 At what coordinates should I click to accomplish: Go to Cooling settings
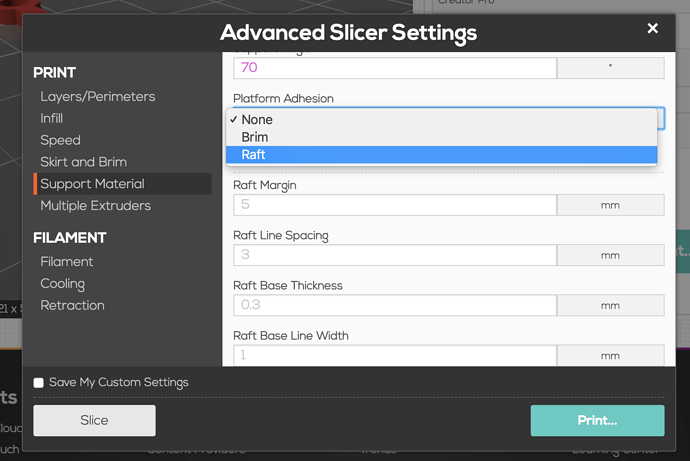tap(62, 284)
